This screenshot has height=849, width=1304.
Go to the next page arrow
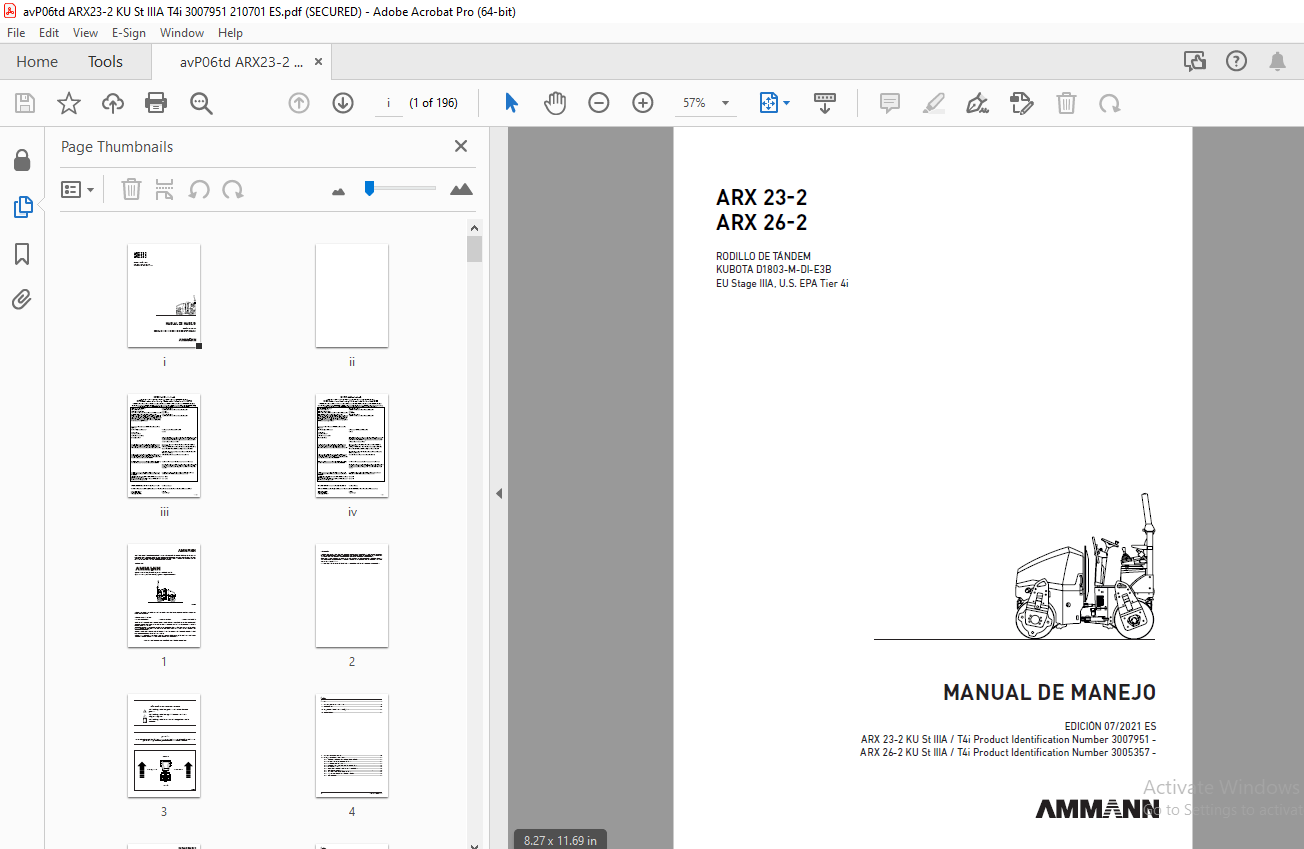click(x=343, y=103)
